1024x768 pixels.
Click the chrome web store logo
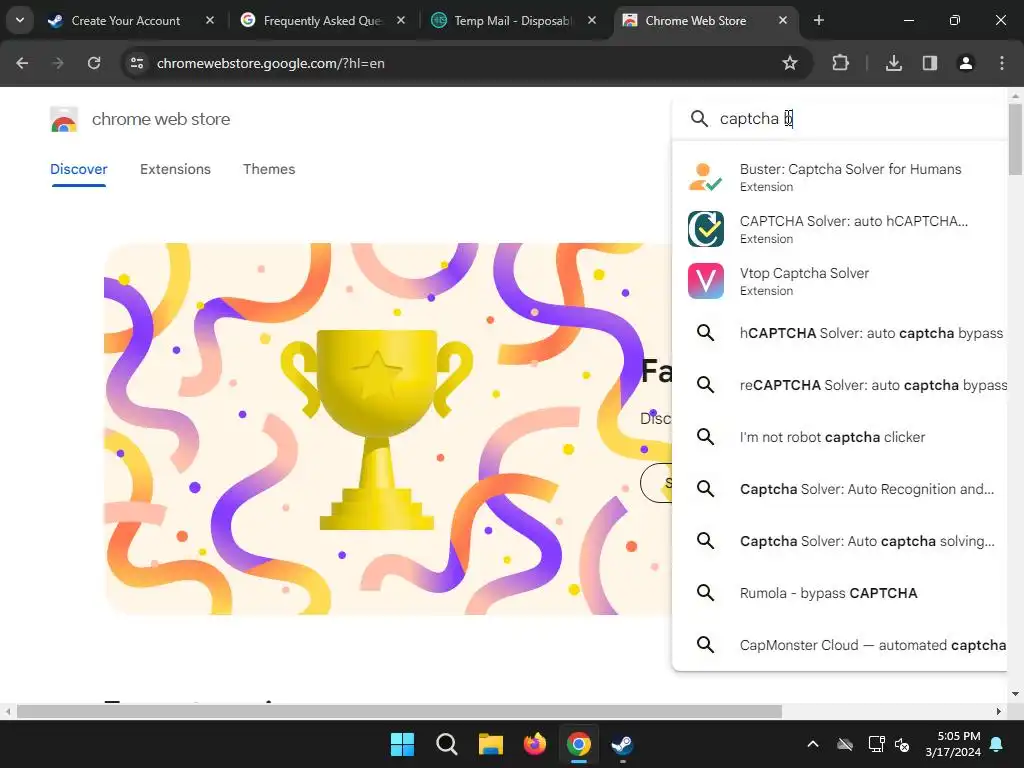pyautogui.click(x=64, y=120)
